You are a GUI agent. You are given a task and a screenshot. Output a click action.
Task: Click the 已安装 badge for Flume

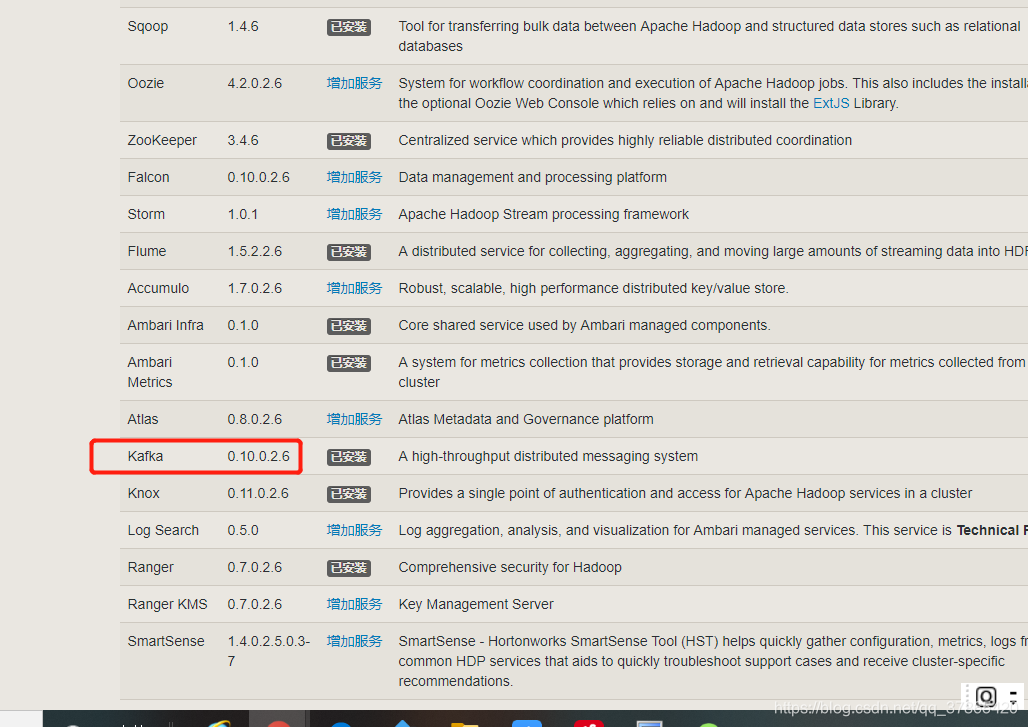pos(349,252)
